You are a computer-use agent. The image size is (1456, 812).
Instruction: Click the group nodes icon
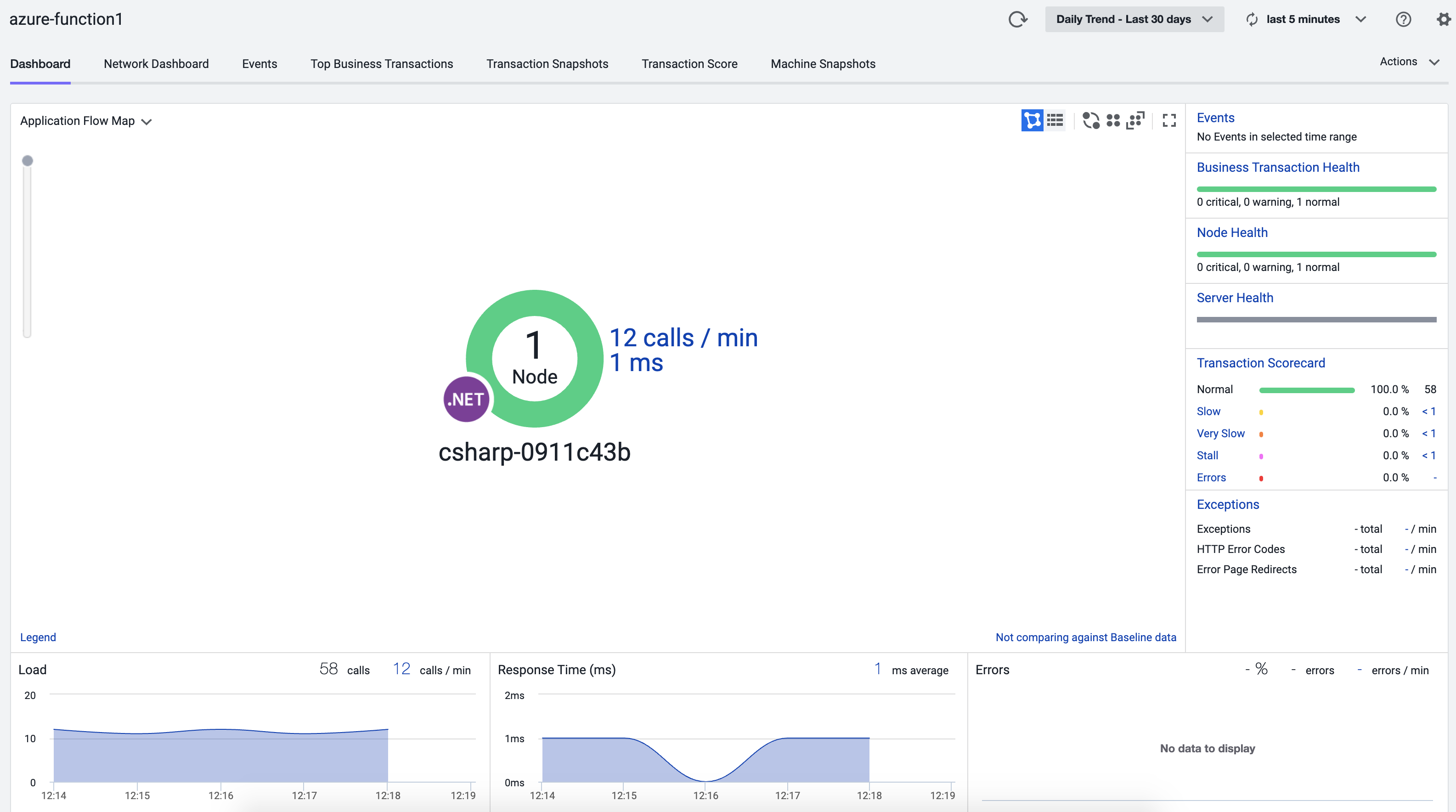pos(1113,120)
